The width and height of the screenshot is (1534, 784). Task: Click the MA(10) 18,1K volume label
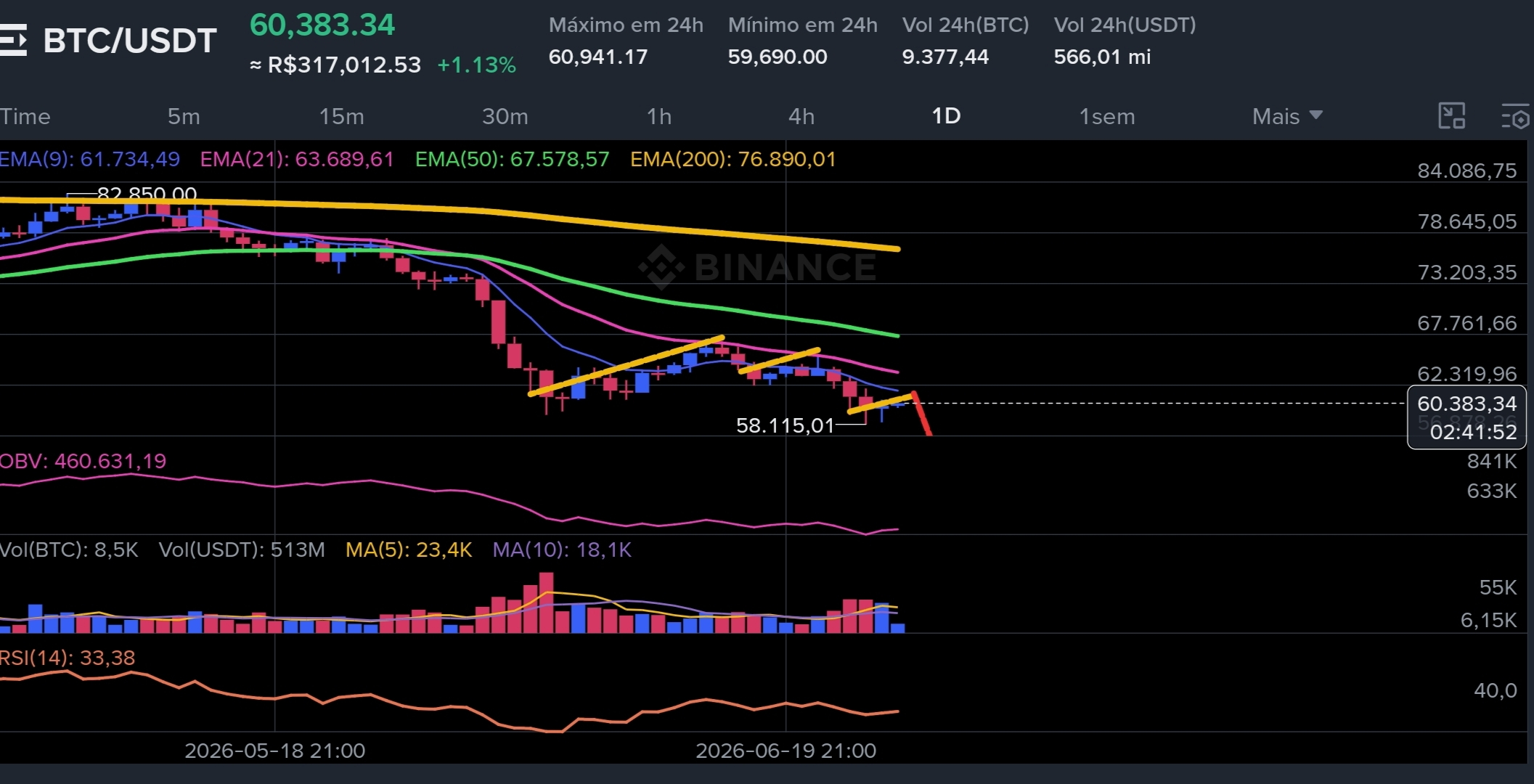pyautogui.click(x=562, y=550)
